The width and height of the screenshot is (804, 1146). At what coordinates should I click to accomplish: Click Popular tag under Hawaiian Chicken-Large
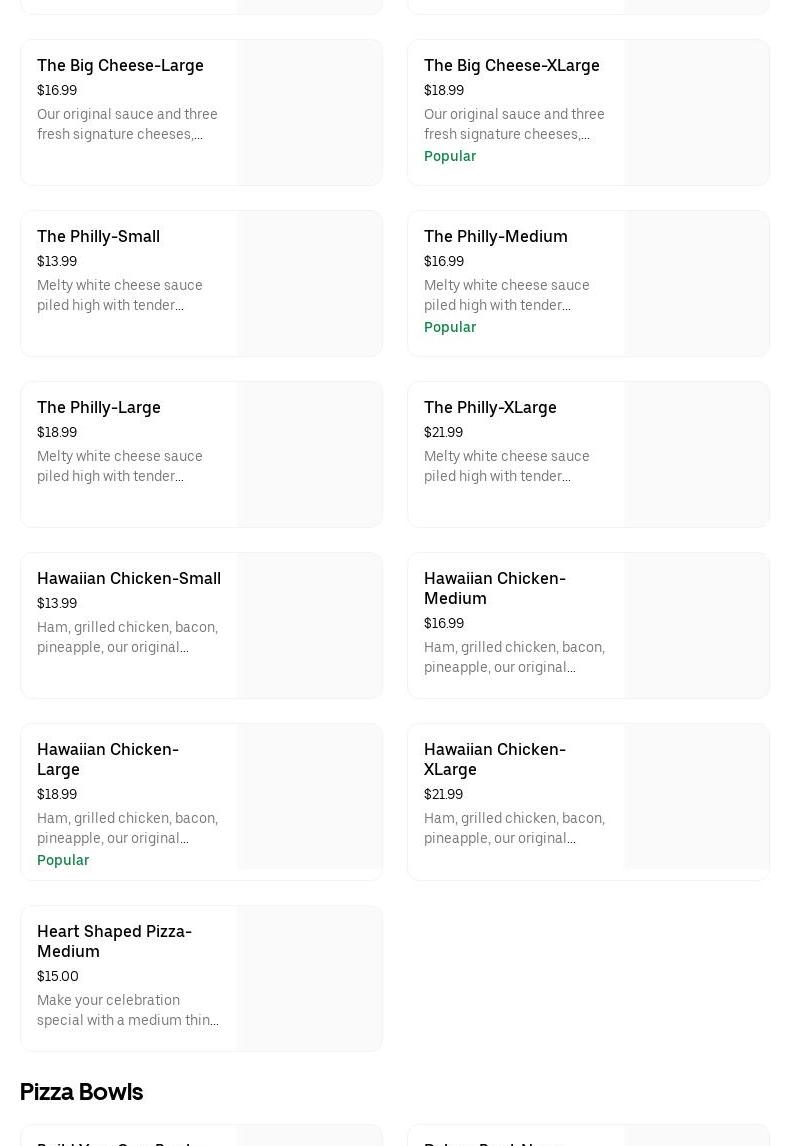[x=63, y=861]
